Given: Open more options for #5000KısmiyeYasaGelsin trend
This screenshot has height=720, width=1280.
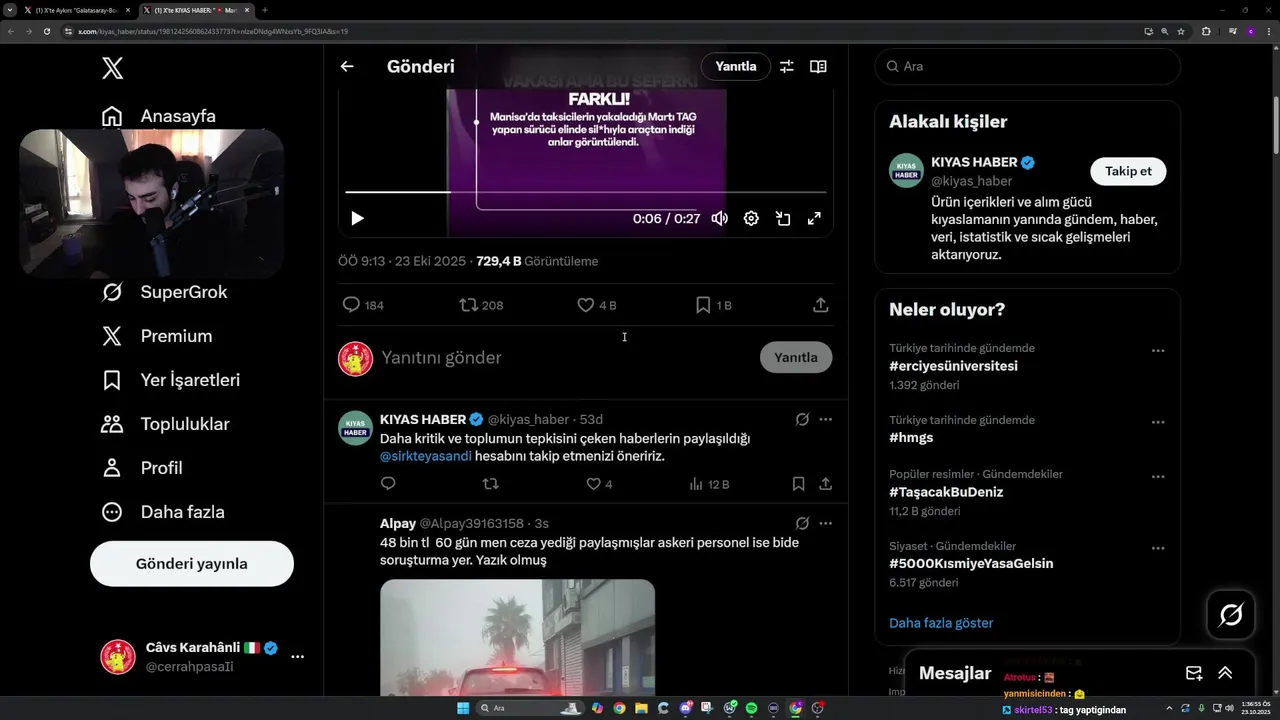Looking at the screenshot, I should click(x=1158, y=548).
